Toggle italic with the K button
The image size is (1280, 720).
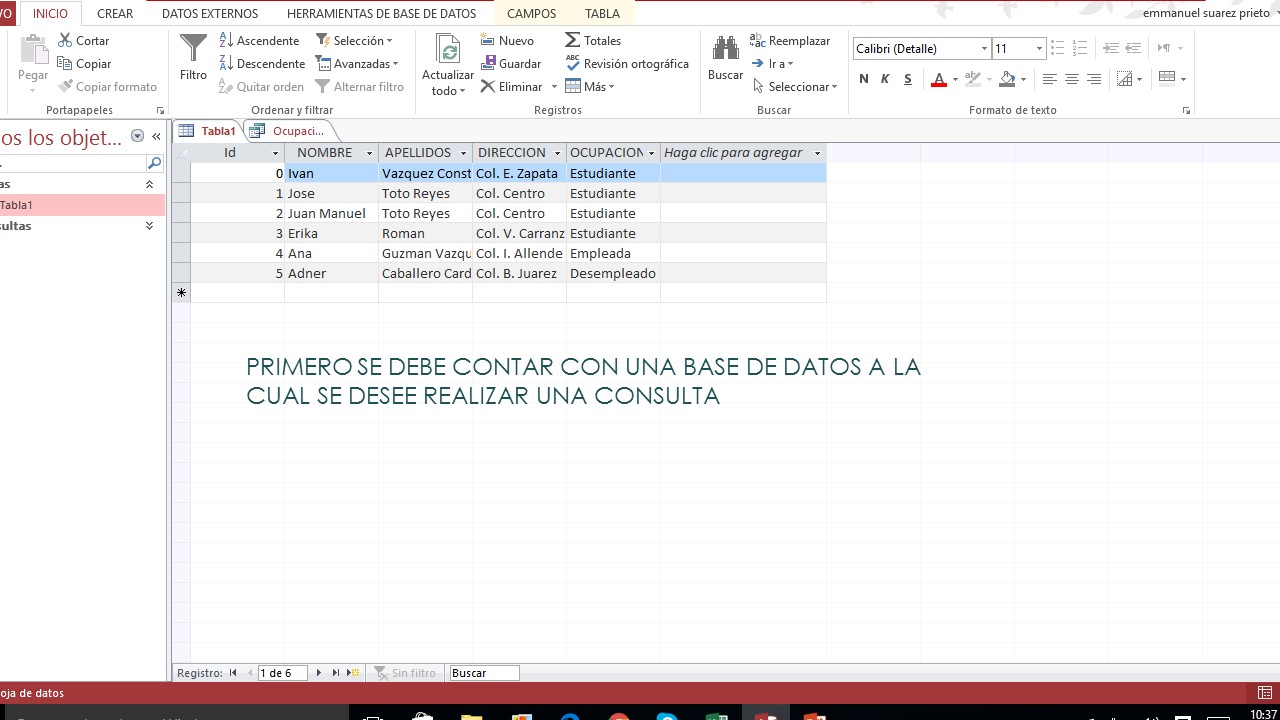[x=885, y=78]
